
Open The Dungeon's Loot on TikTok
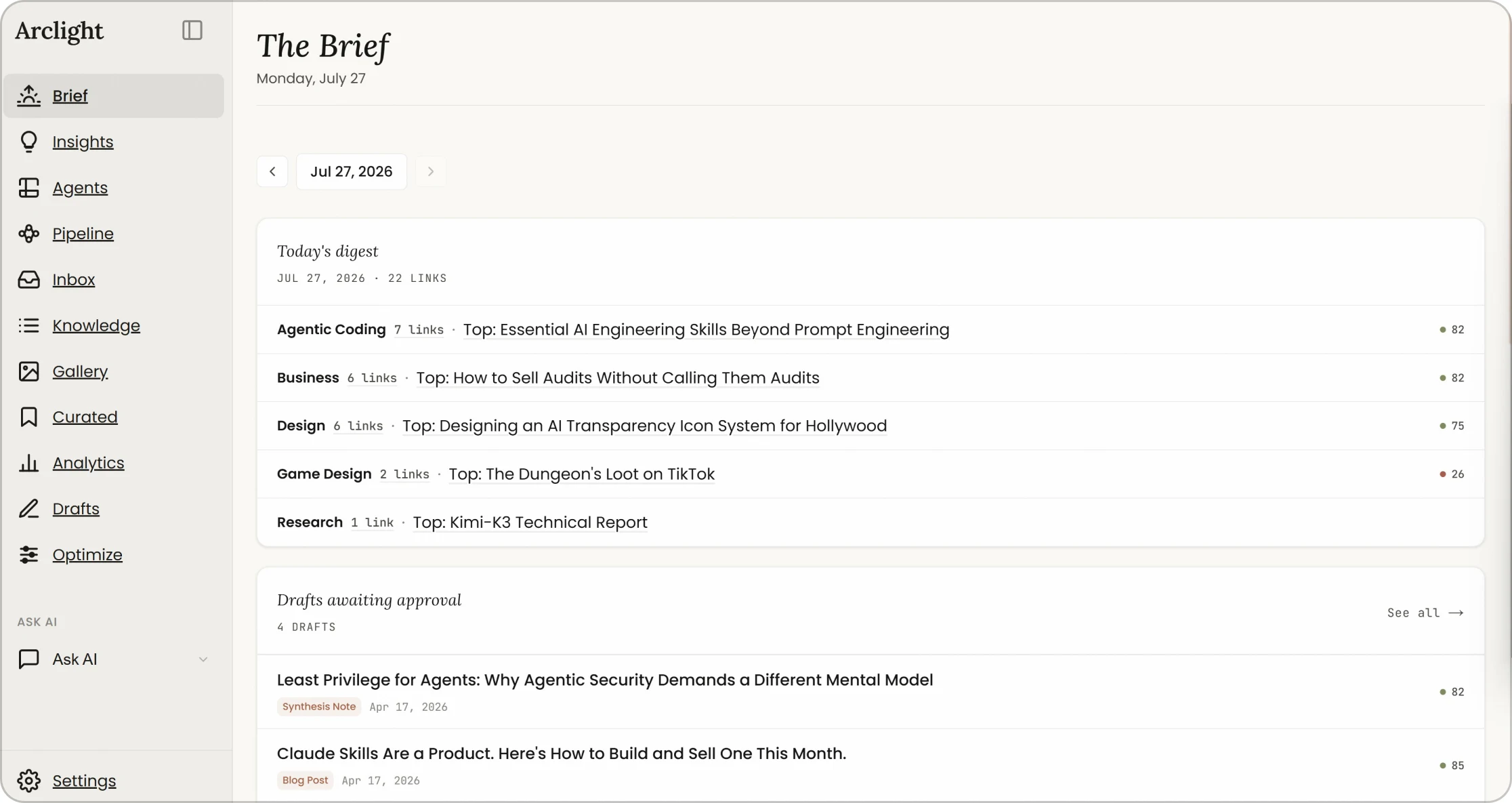click(x=581, y=474)
